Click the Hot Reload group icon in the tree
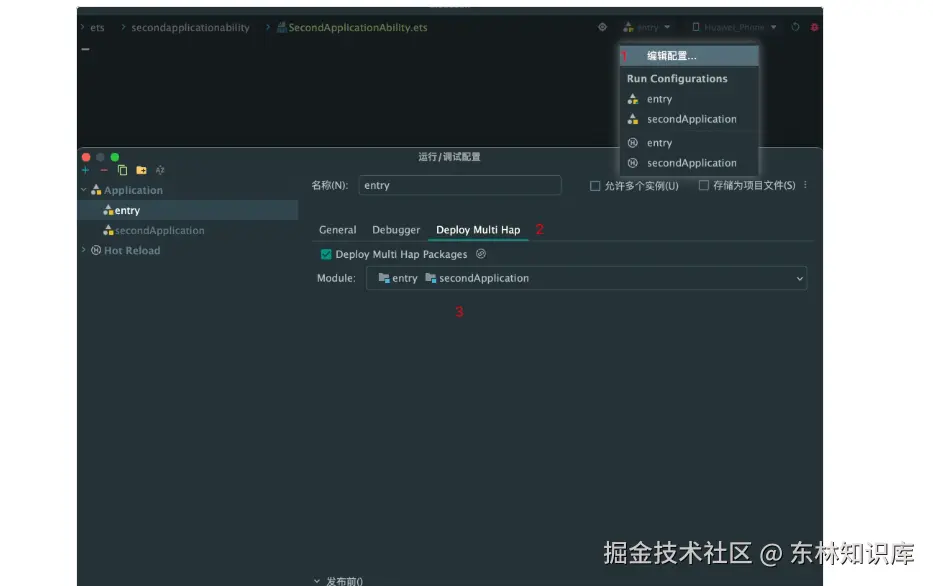This screenshot has height=586, width=933. pos(96,250)
